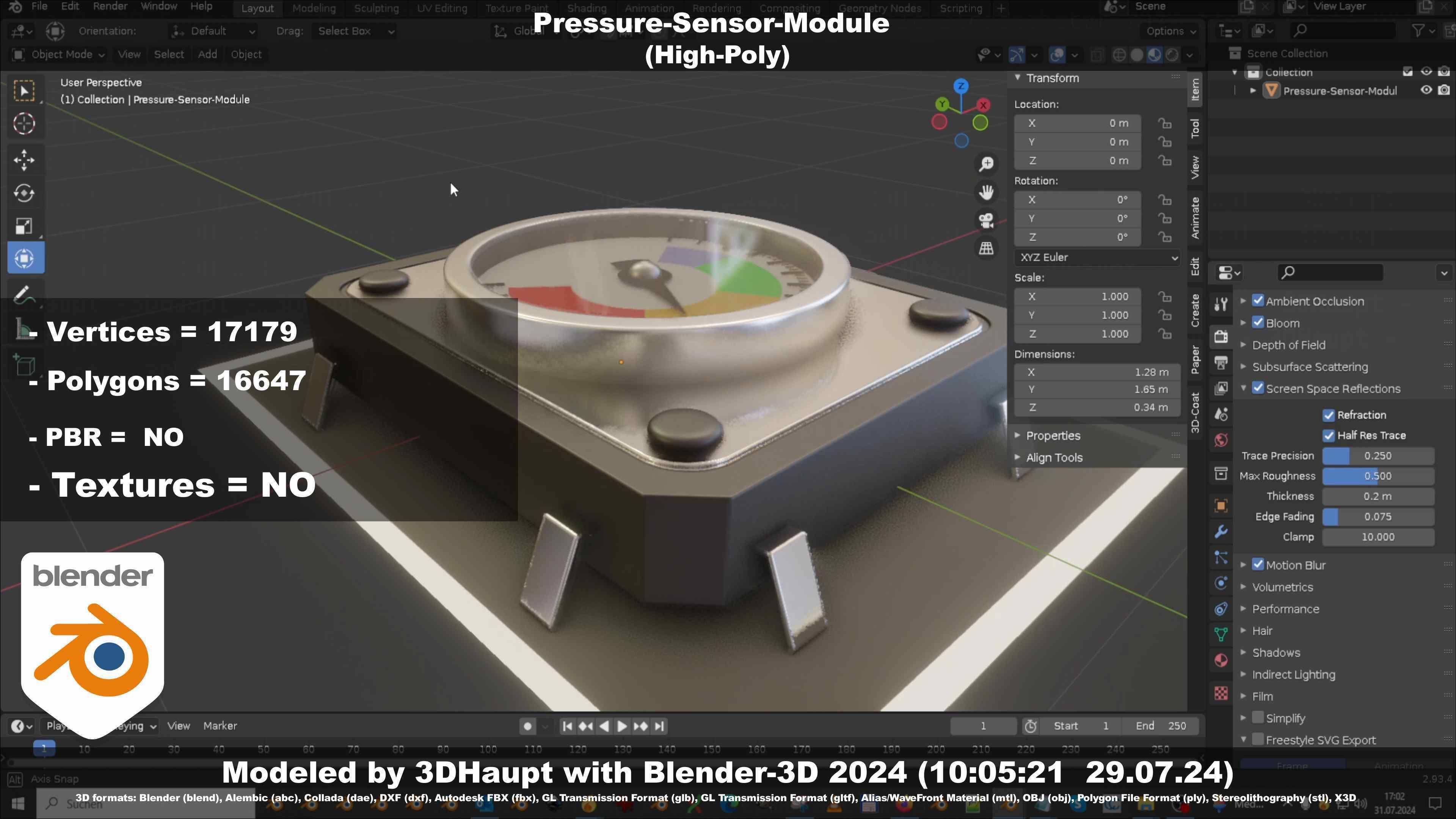The width and height of the screenshot is (1456, 819).
Task: Select the Annotate pencil tool
Action: [x=24, y=295]
